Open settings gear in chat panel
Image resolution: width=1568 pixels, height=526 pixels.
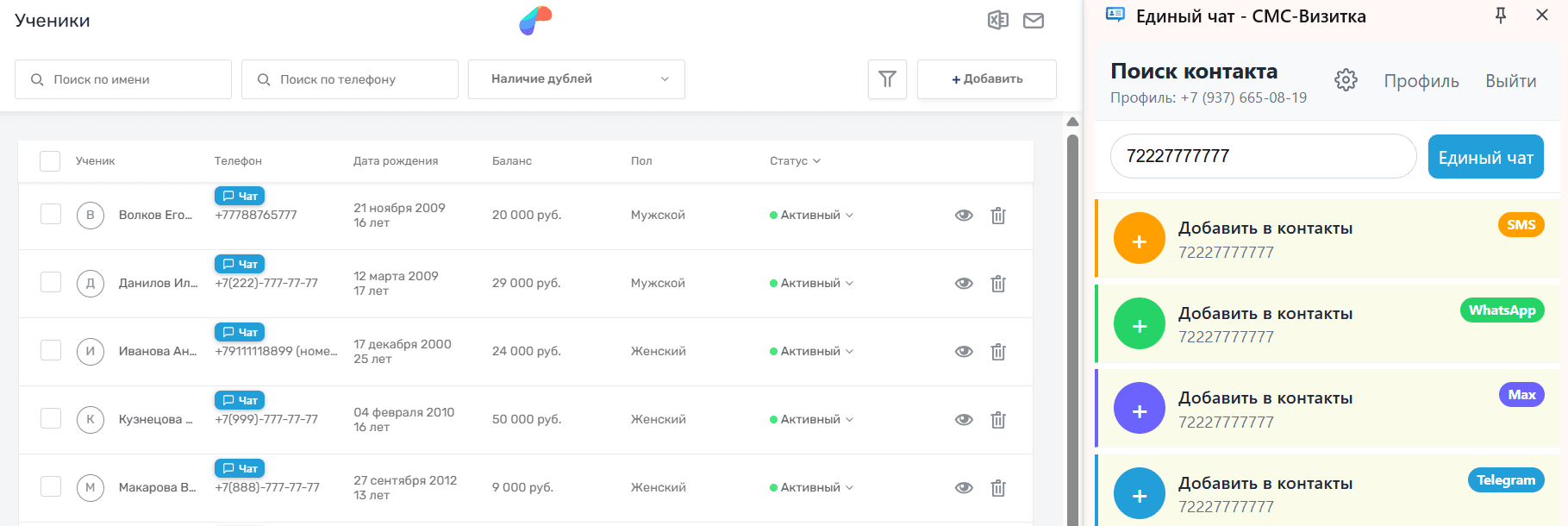[1346, 80]
